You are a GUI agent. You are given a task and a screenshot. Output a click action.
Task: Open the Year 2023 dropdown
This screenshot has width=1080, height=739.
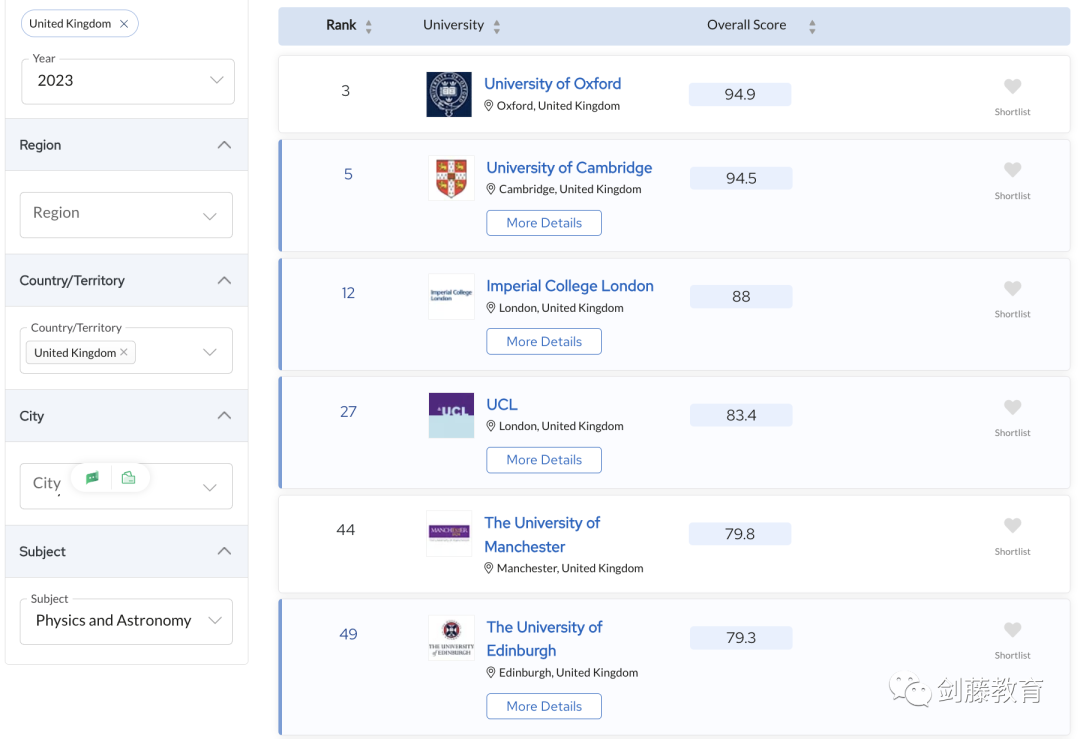point(128,81)
